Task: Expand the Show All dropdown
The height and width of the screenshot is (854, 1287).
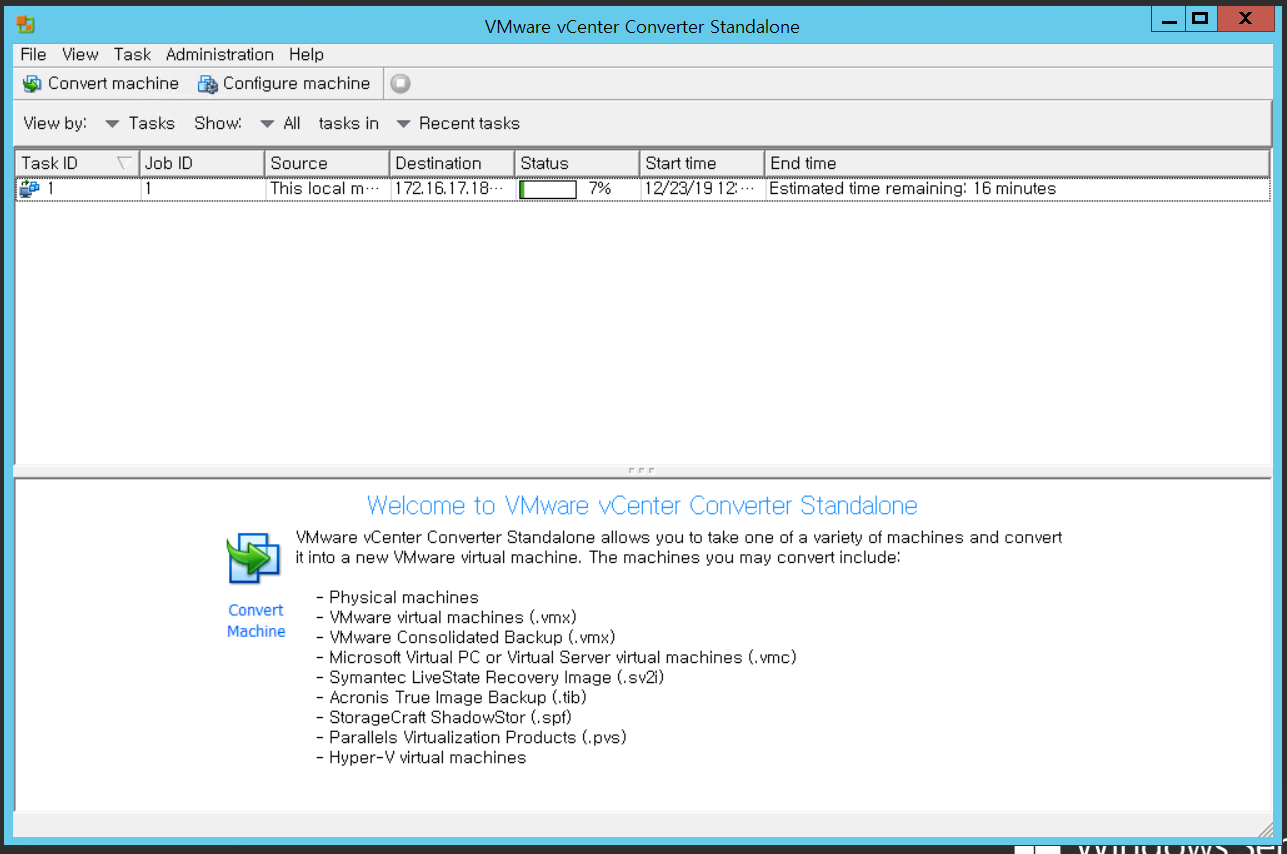Action: click(280, 124)
